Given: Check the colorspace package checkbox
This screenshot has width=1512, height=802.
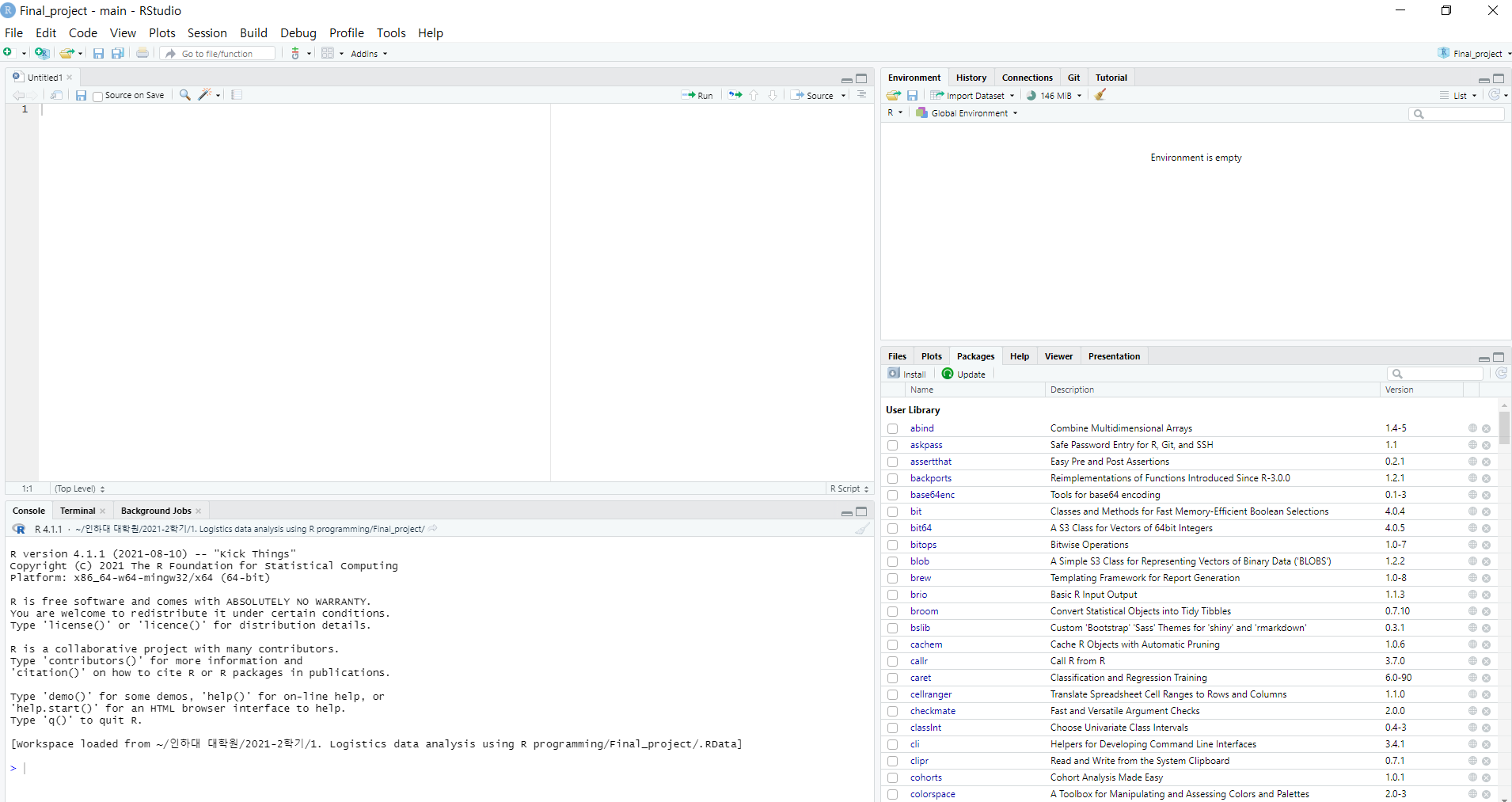Looking at the screenshot, I should pos(893,794).
